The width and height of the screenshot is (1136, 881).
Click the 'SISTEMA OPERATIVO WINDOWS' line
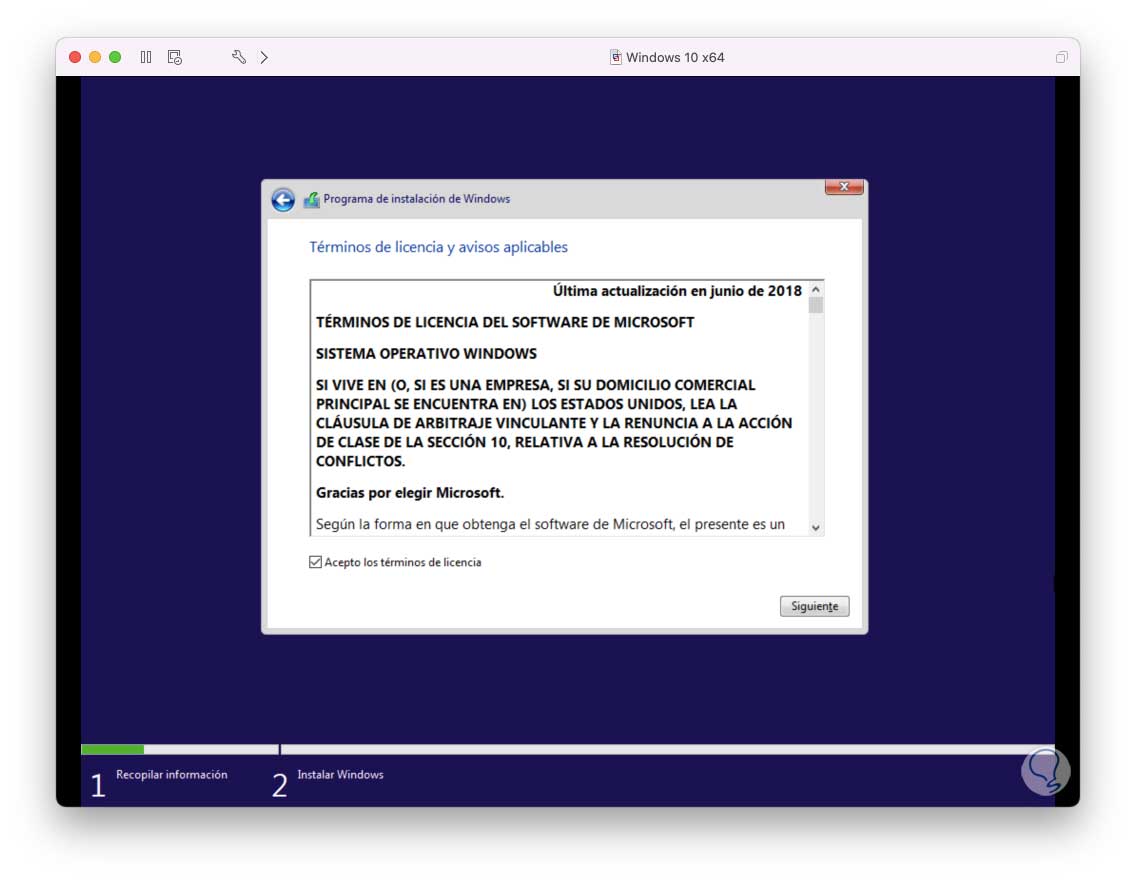426,354
